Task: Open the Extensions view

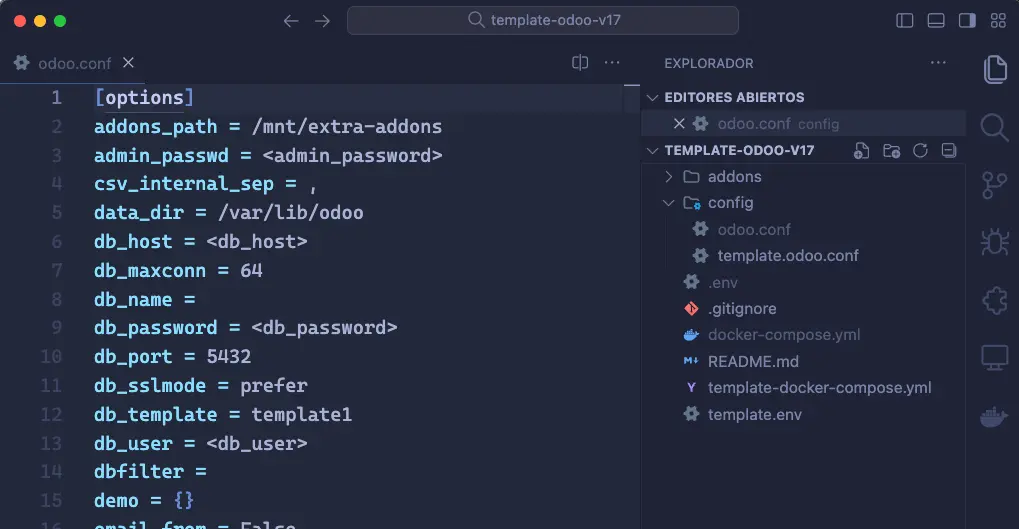Action: 994,300
